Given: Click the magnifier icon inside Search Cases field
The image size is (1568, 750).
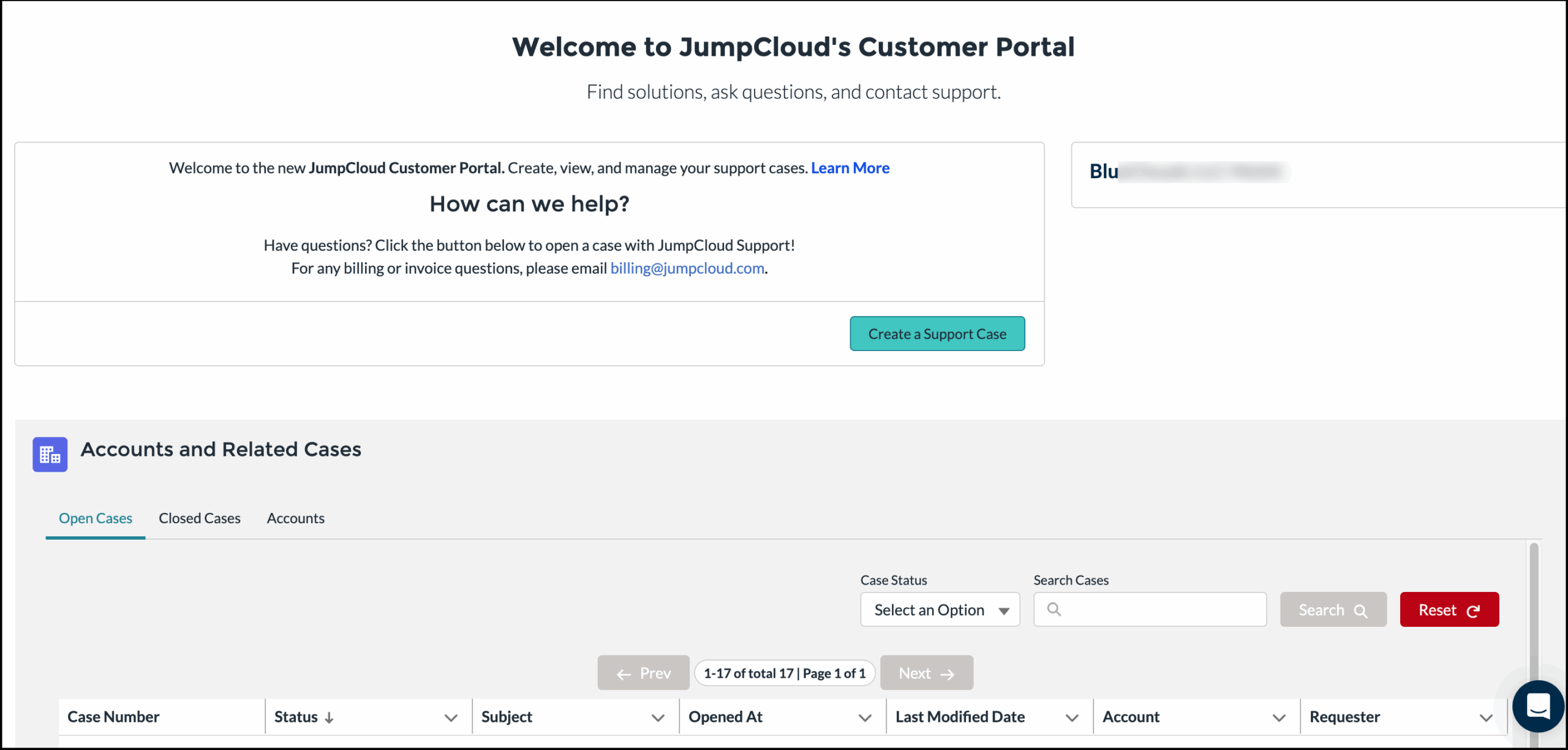Looking at the screenshot, I should (1055, 609).
